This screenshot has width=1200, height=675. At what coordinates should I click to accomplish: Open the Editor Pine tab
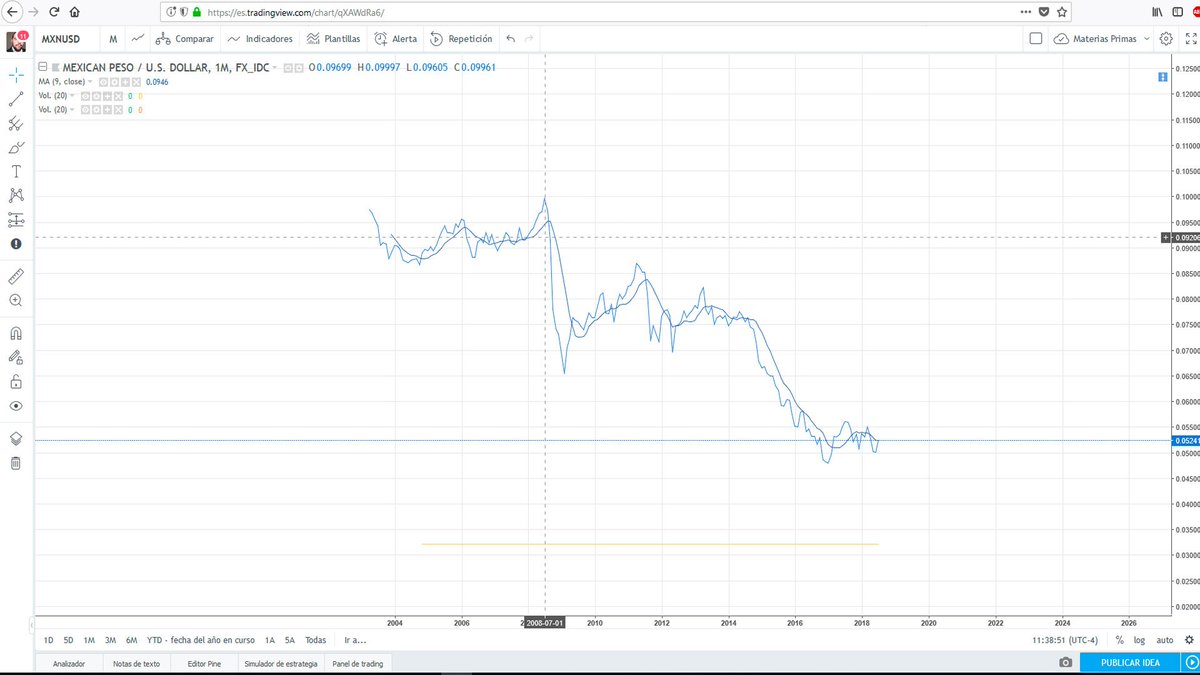(x=204, y=663)
